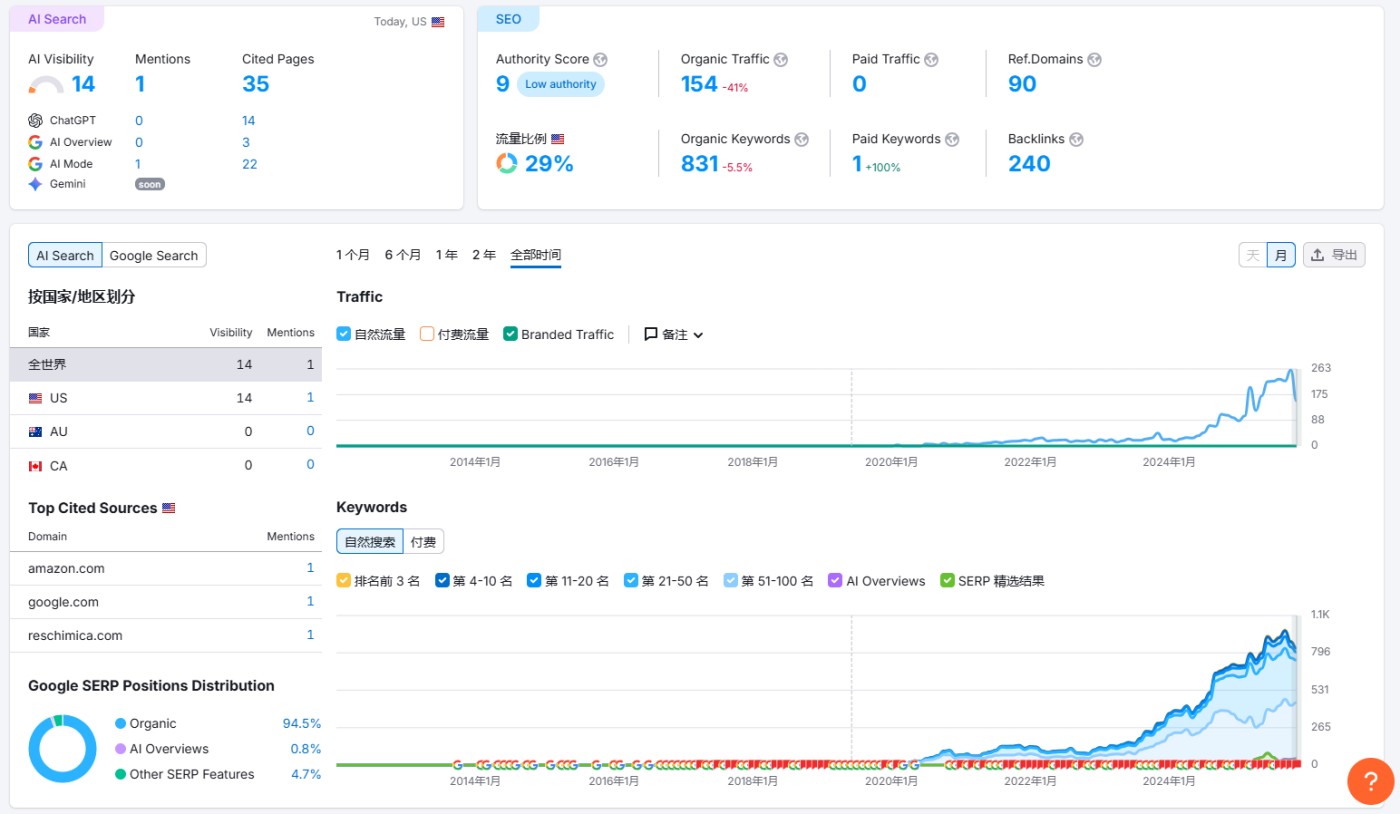Click the 流量比例 donut chart icon

coord(507,164)
